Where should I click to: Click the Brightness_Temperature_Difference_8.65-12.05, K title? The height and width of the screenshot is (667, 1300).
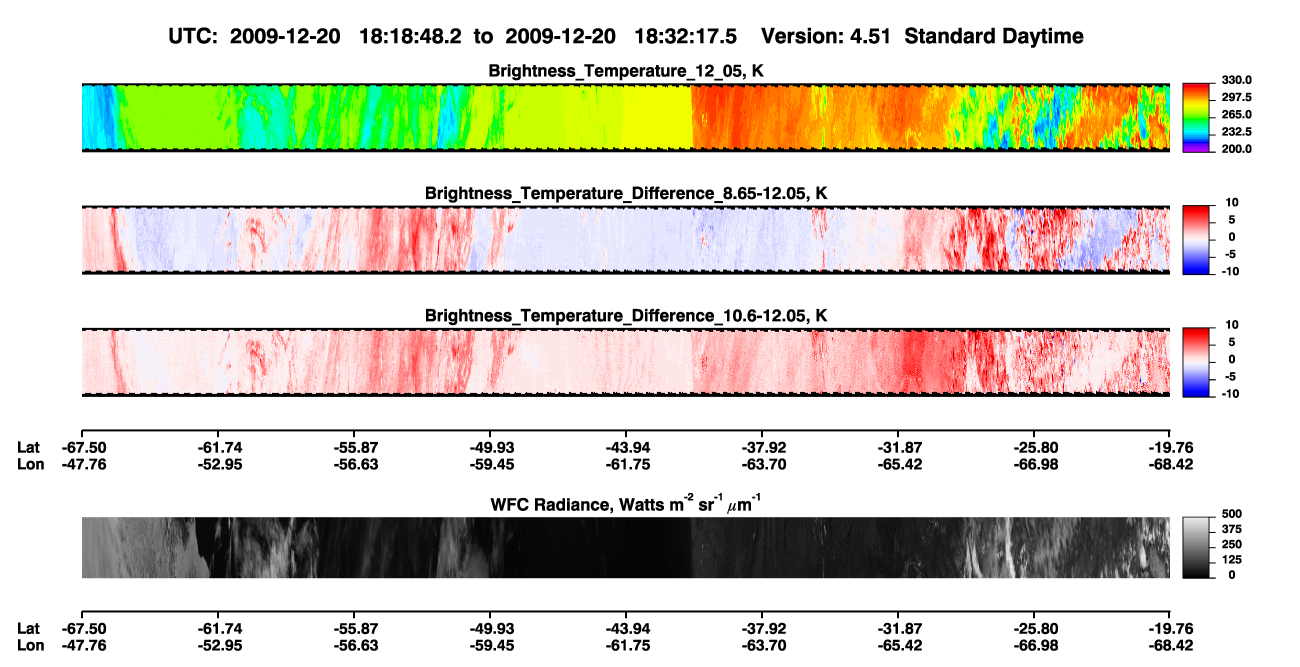click(x=625, y=193)
